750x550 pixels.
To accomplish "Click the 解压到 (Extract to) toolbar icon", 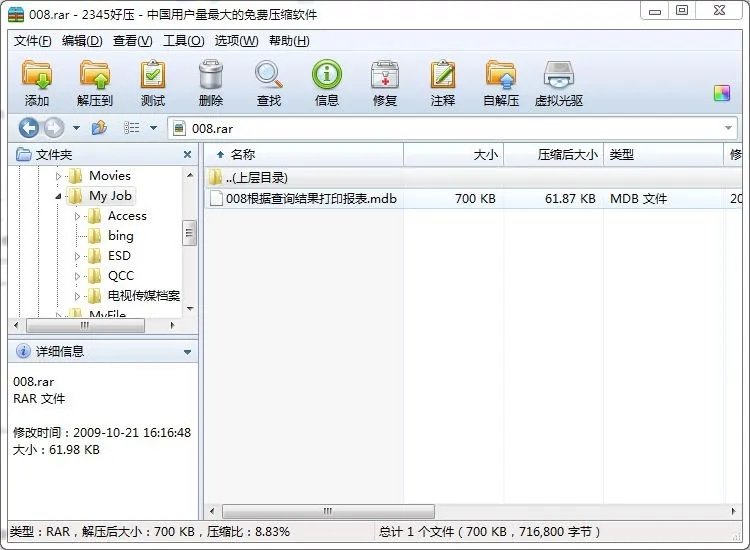I will pyautogui.click(x=95, y=75).
